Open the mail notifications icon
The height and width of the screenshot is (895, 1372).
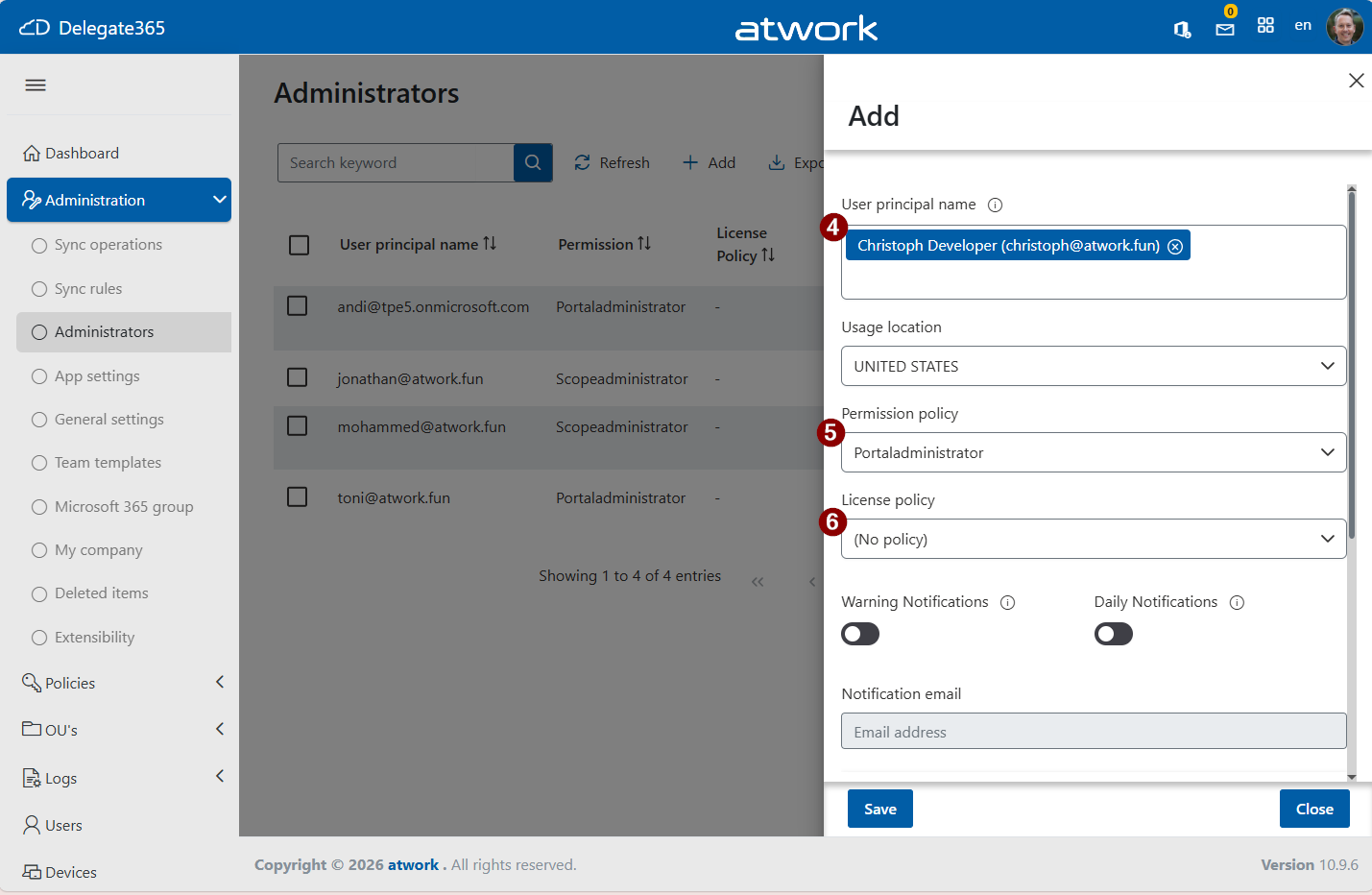[1225, 29]
